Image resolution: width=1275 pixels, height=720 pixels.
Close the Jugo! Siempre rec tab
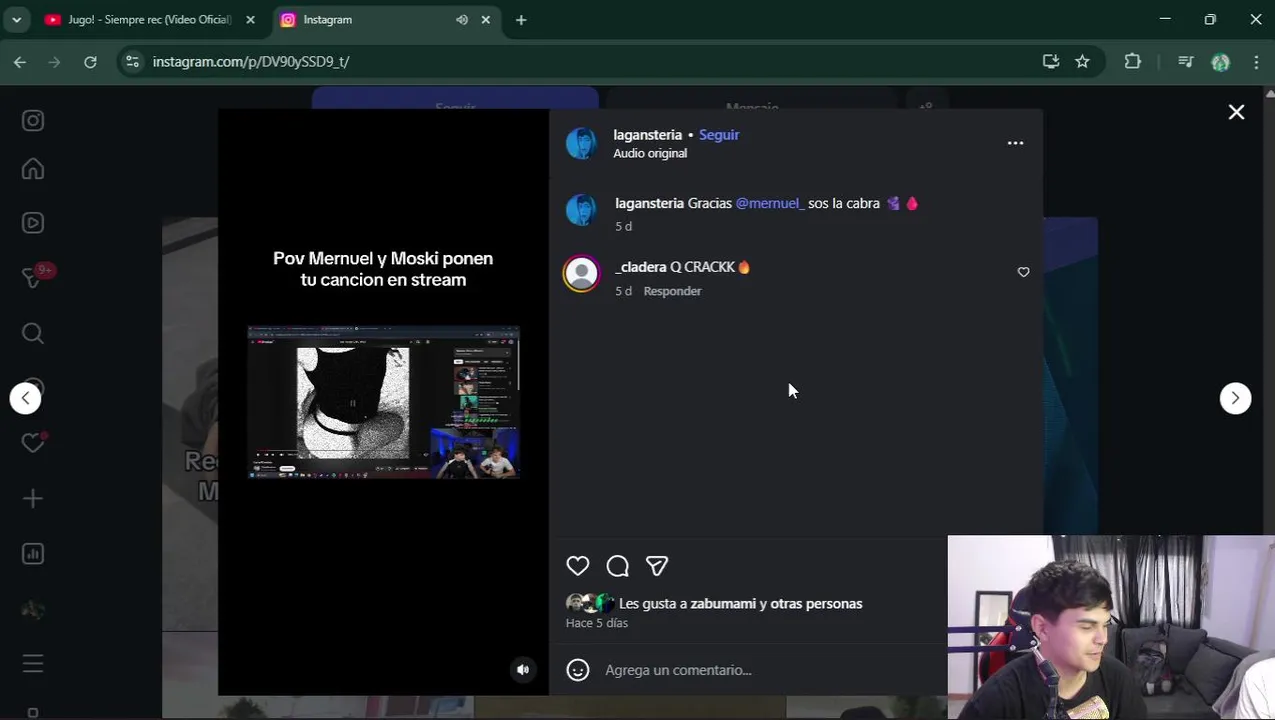250,20
